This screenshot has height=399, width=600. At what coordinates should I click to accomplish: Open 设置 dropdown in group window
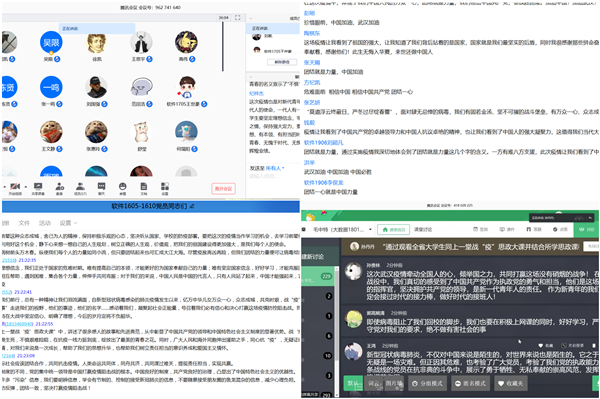pos(68,223)
